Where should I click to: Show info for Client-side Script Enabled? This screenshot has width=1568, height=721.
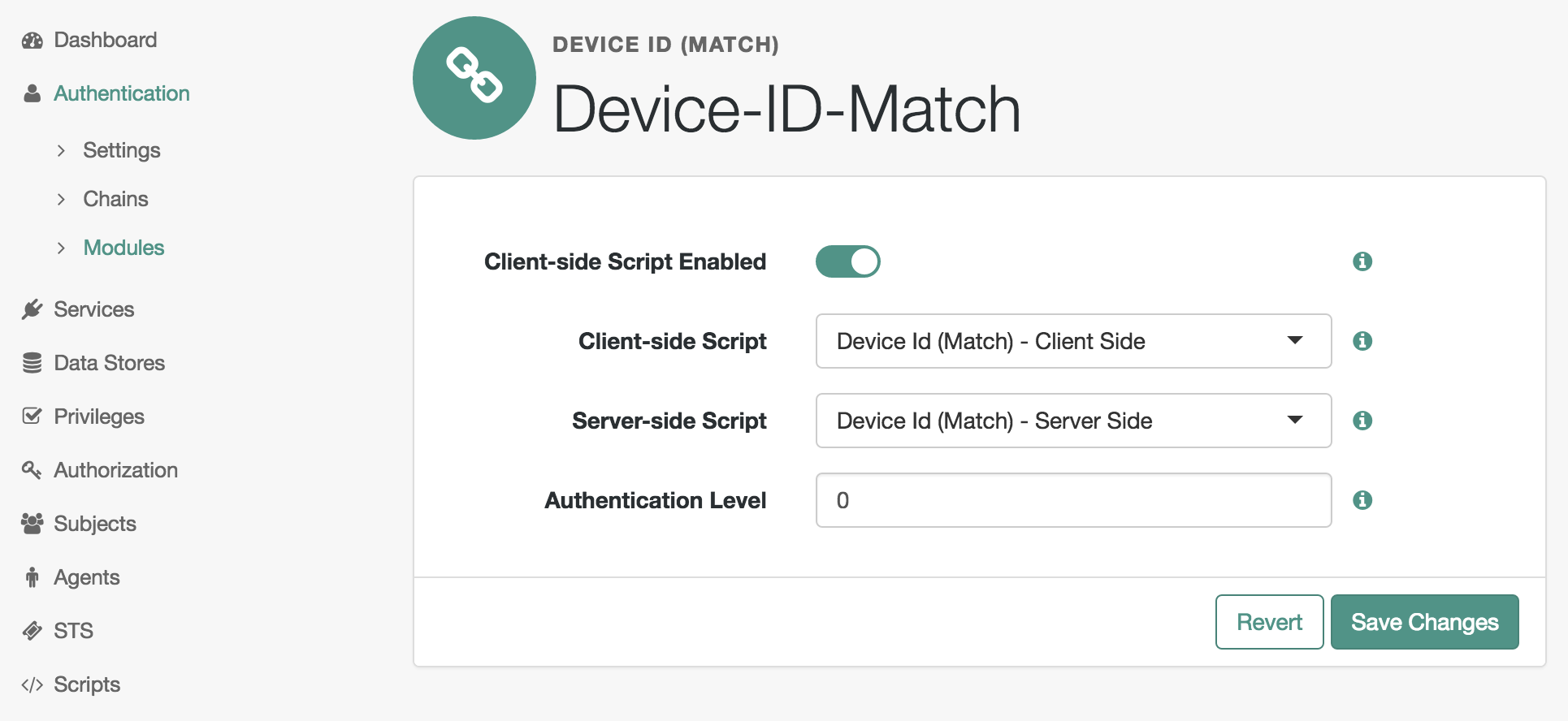pyautogui.click(x=1362, y=261)
